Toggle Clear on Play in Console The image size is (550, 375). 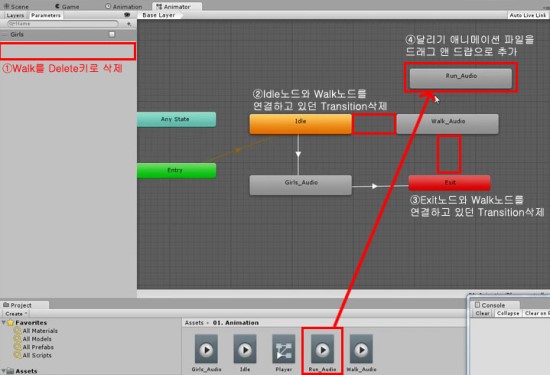pyautogui.click(x=537, y=313)
